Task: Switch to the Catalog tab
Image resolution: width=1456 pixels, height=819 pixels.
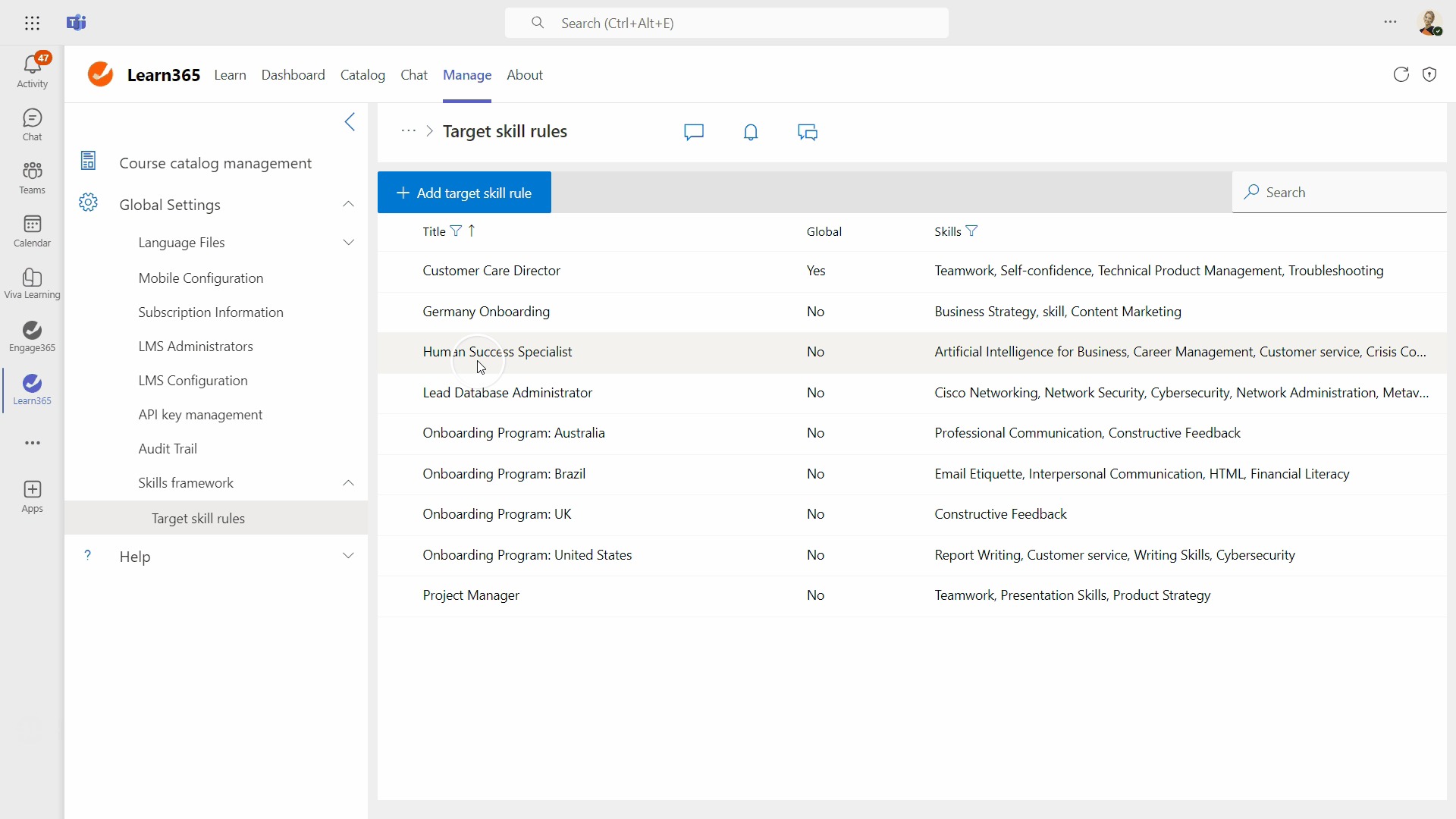Action: click(x=362, y=75)
